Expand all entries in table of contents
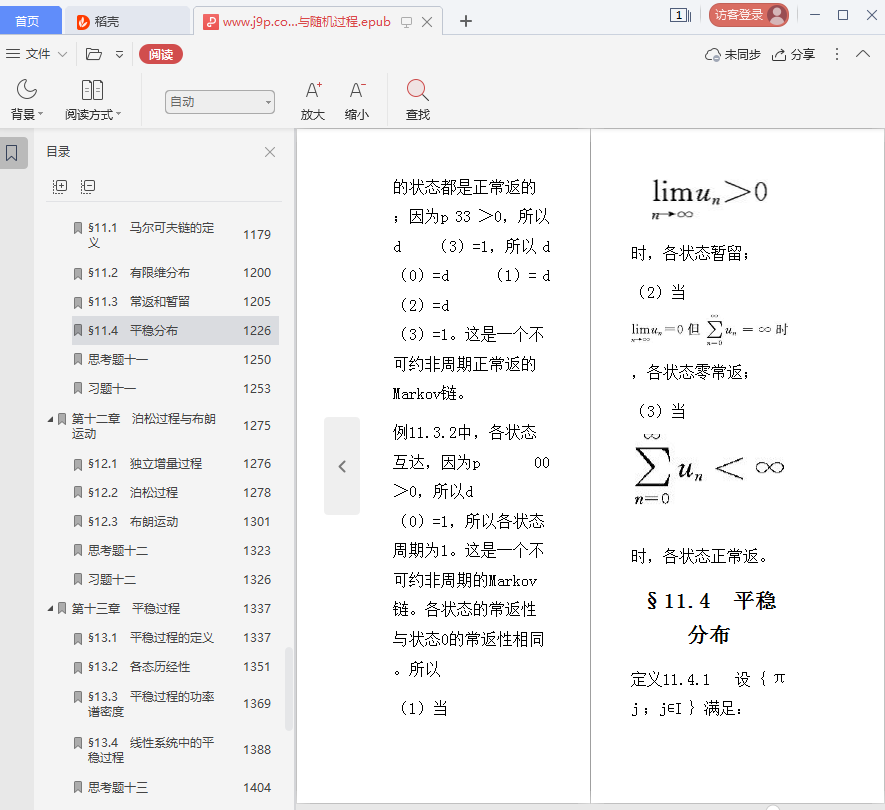Screen dimensions: 885x810 tap(60, 186)
